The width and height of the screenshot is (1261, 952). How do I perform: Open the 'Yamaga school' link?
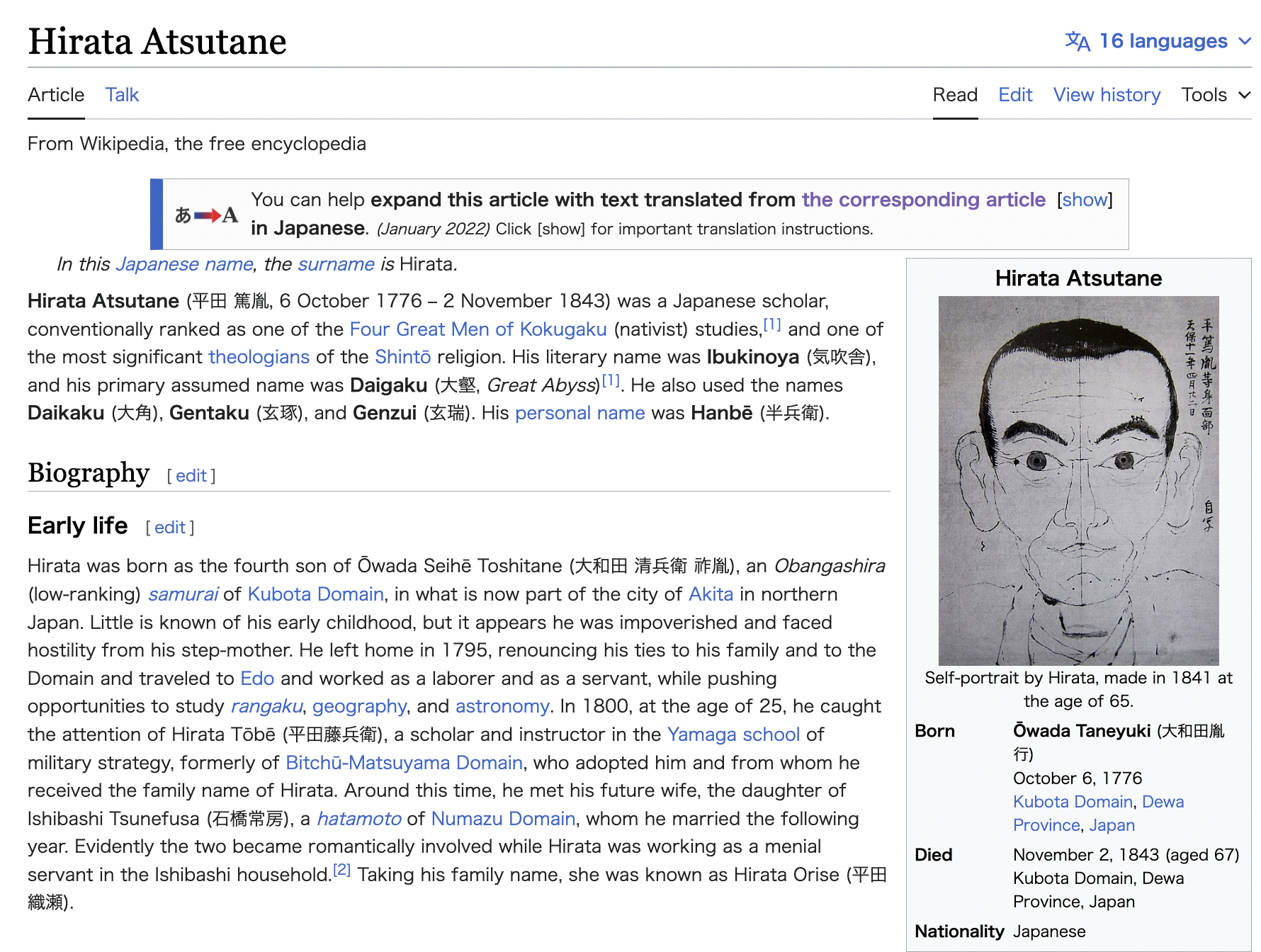tap(733, 735)
